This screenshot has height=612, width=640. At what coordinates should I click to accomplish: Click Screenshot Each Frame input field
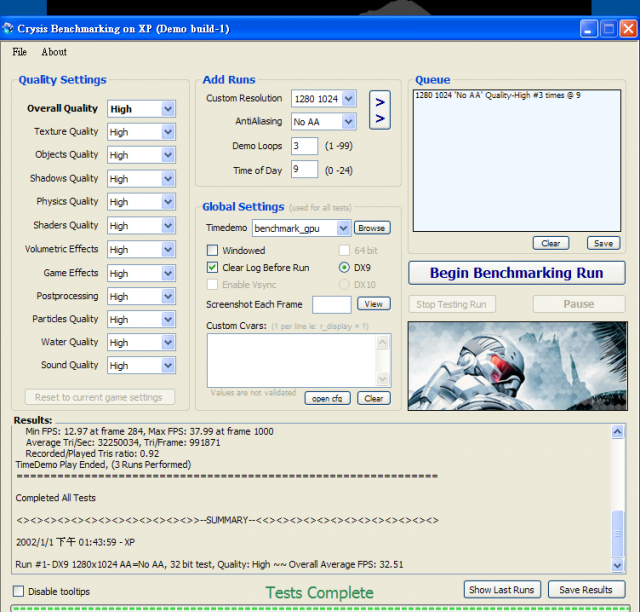point(331,305)
